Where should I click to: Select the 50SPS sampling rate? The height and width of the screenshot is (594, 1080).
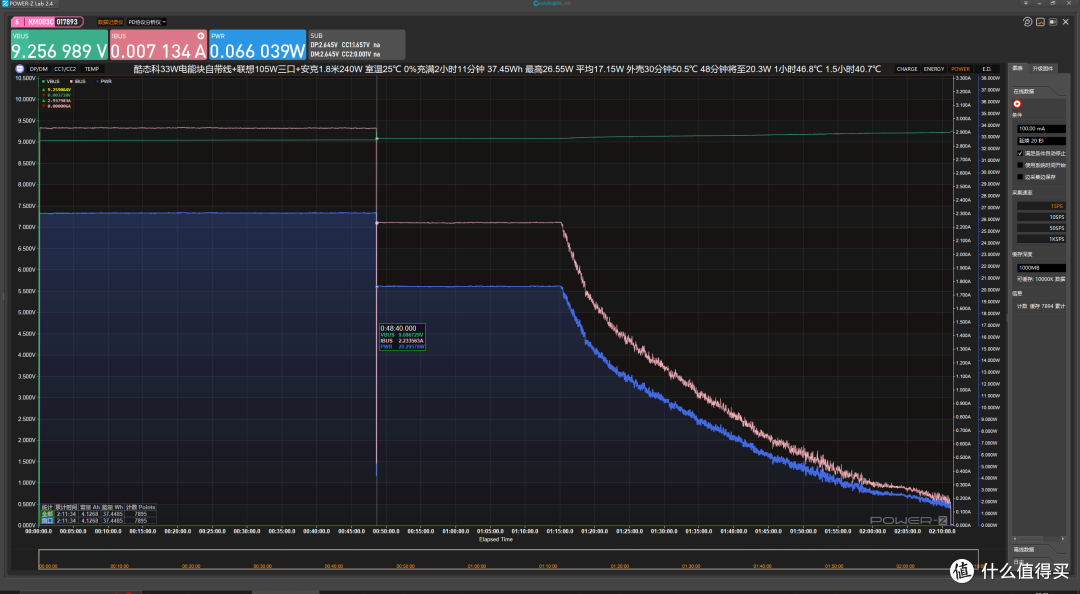click(x=1041, y=228)
